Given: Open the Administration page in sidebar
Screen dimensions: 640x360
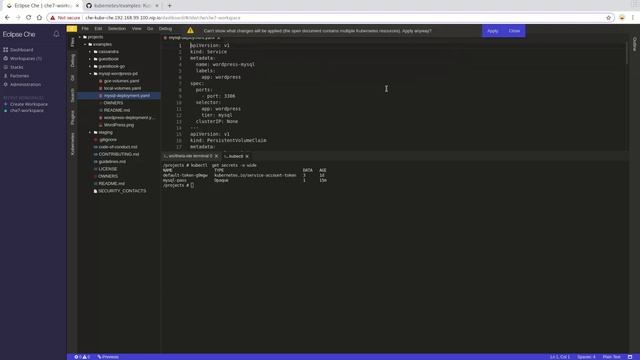Looking at the screenshot, I should tap(25, 84).
